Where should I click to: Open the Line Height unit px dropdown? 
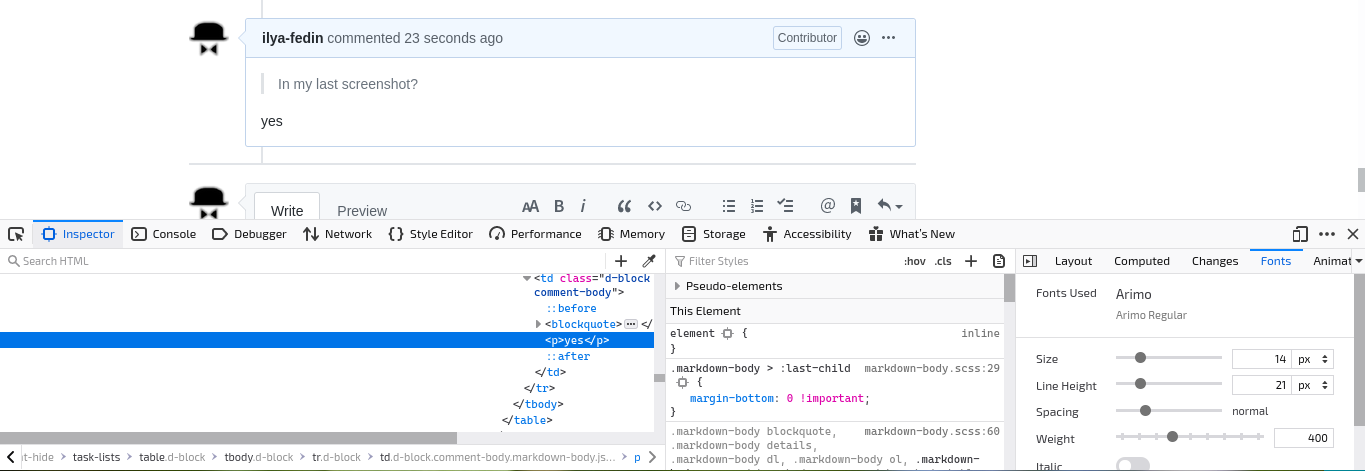[x=1313, y=385]
